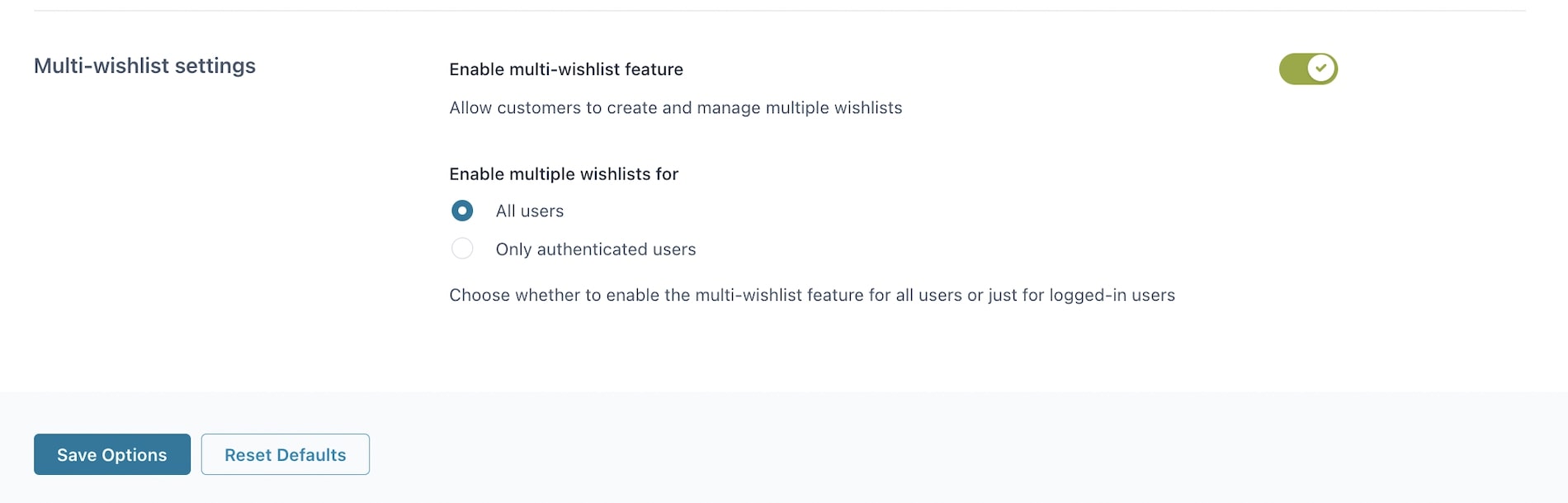1568x503 pixels.
Task: Click the Reset Defaults button
Action: [286, 454]
